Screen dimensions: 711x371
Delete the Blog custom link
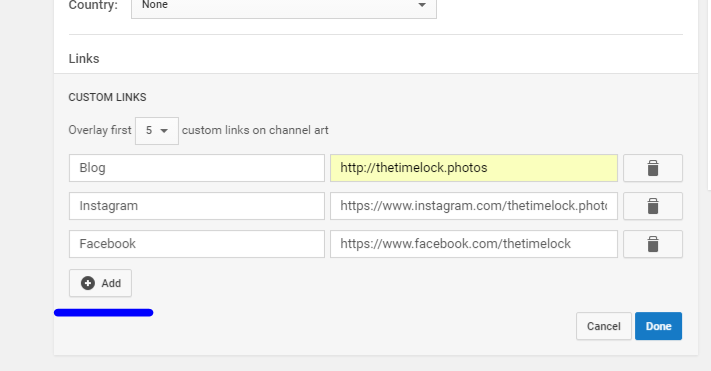pyautogui.click(x=653, y=168)
